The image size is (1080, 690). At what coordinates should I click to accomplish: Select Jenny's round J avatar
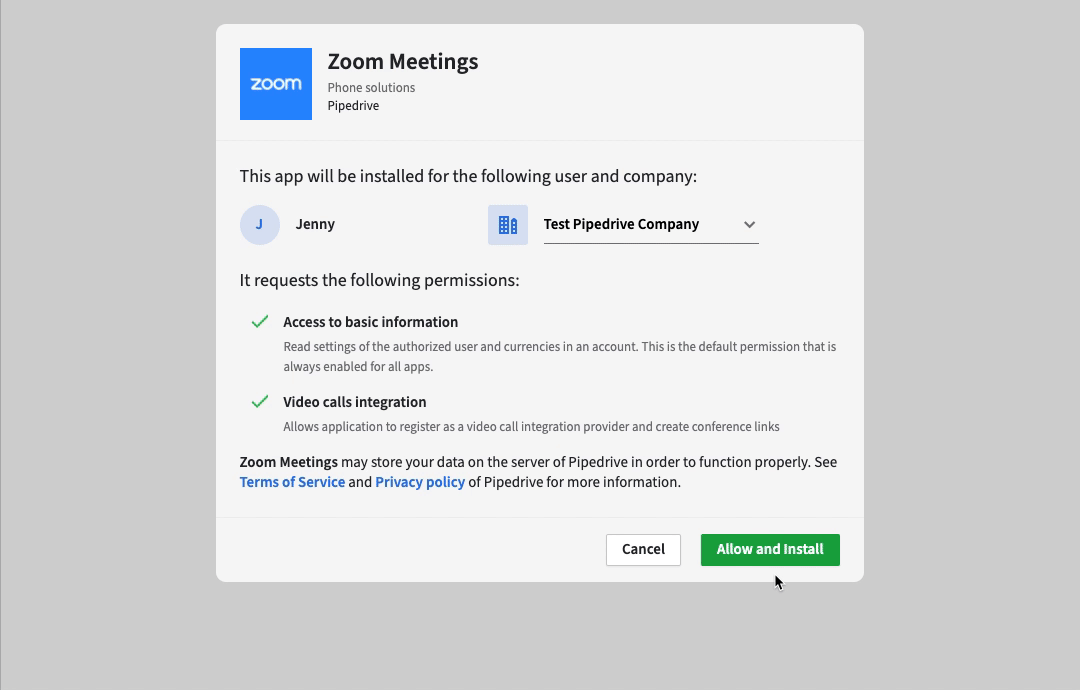[x=260, y=224]
